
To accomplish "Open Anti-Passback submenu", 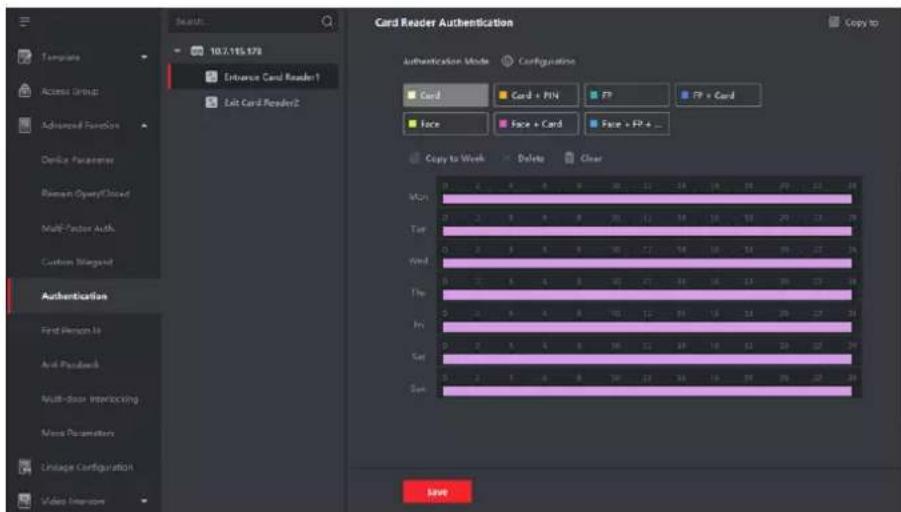I will coord(70,364).
